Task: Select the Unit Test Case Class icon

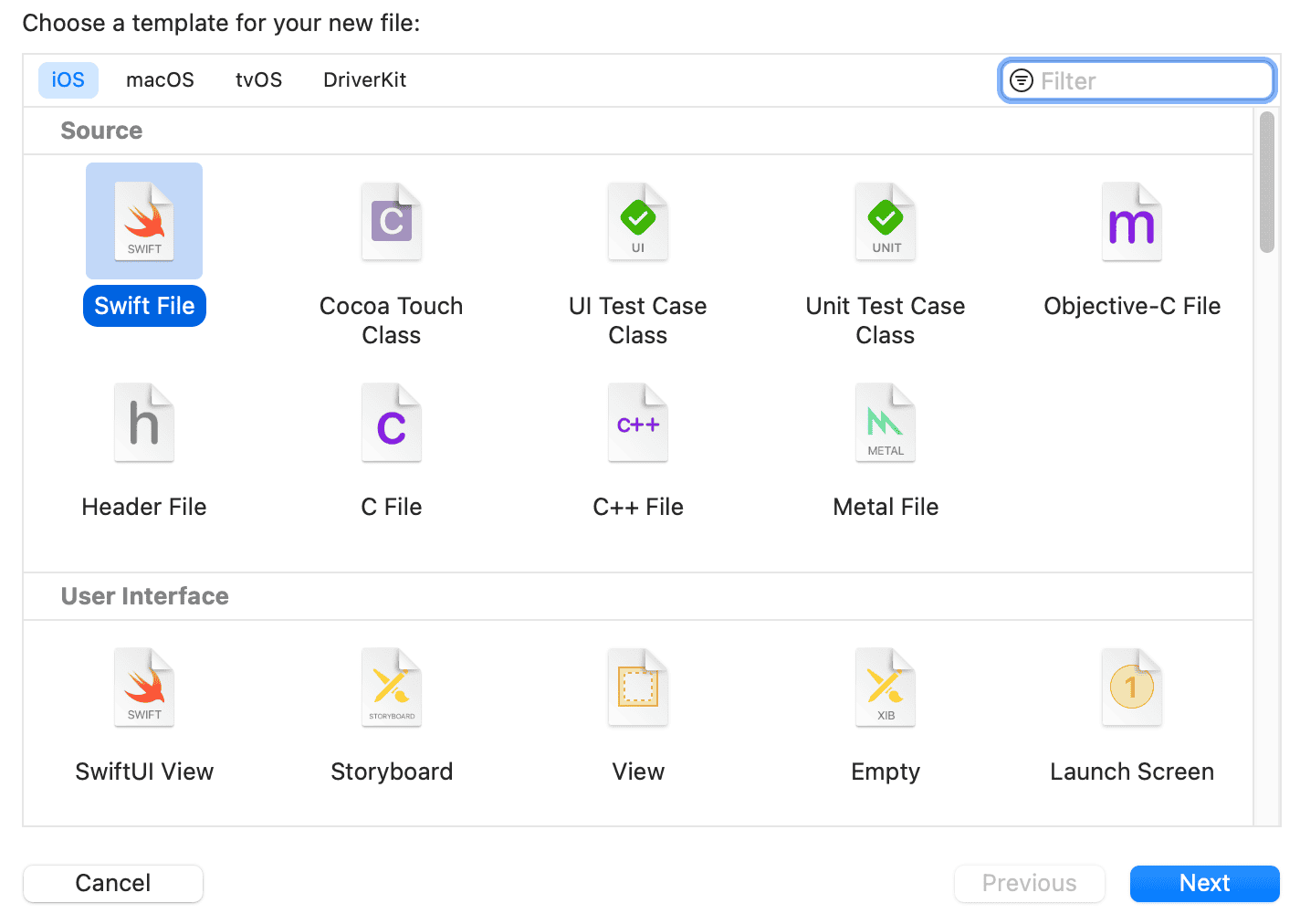Action: (x=886, y=221)
